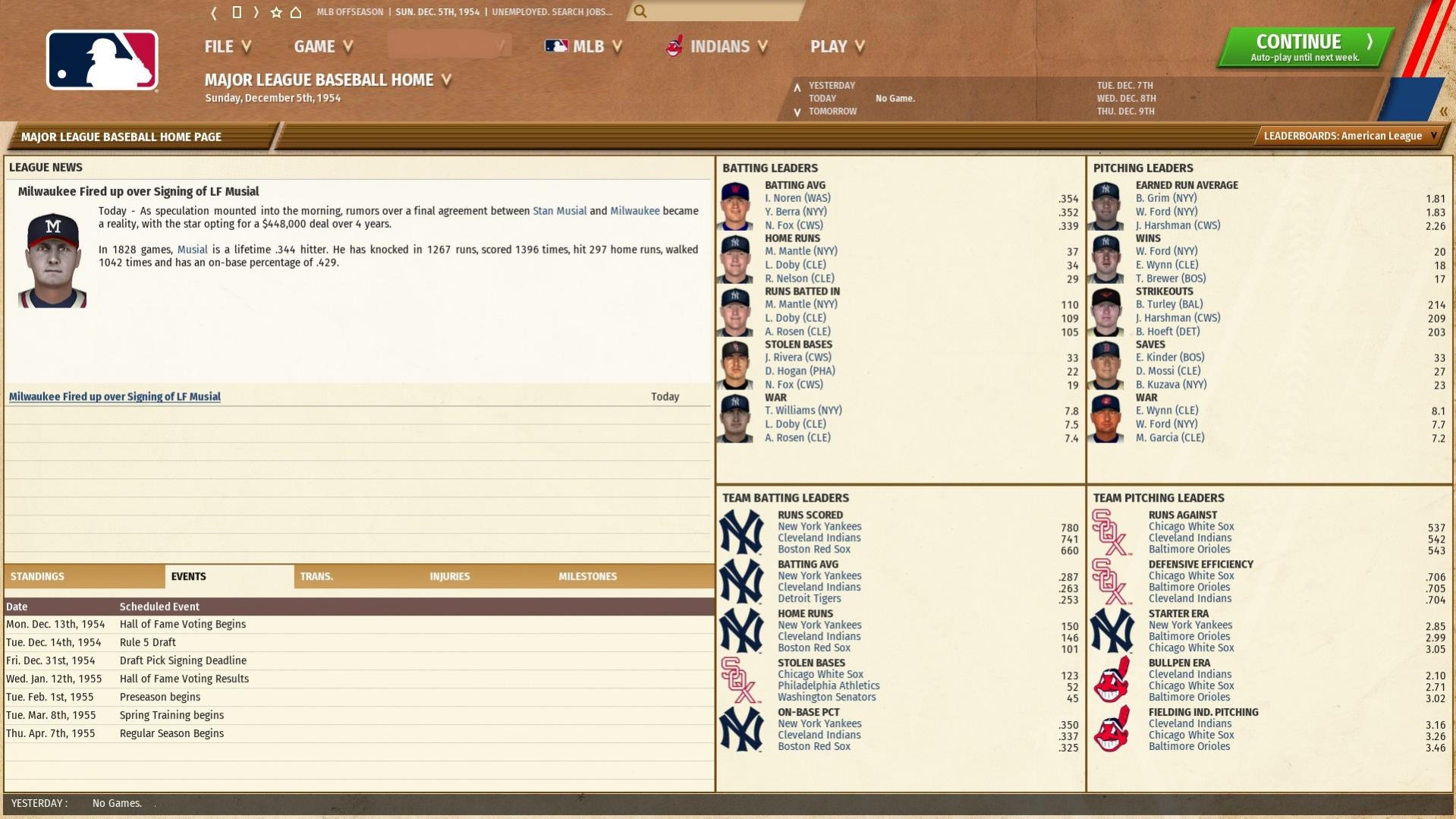Select the Rule 5 Draft event row
The width and height of the screenshot is (1456, 819).
coord(359,643)
